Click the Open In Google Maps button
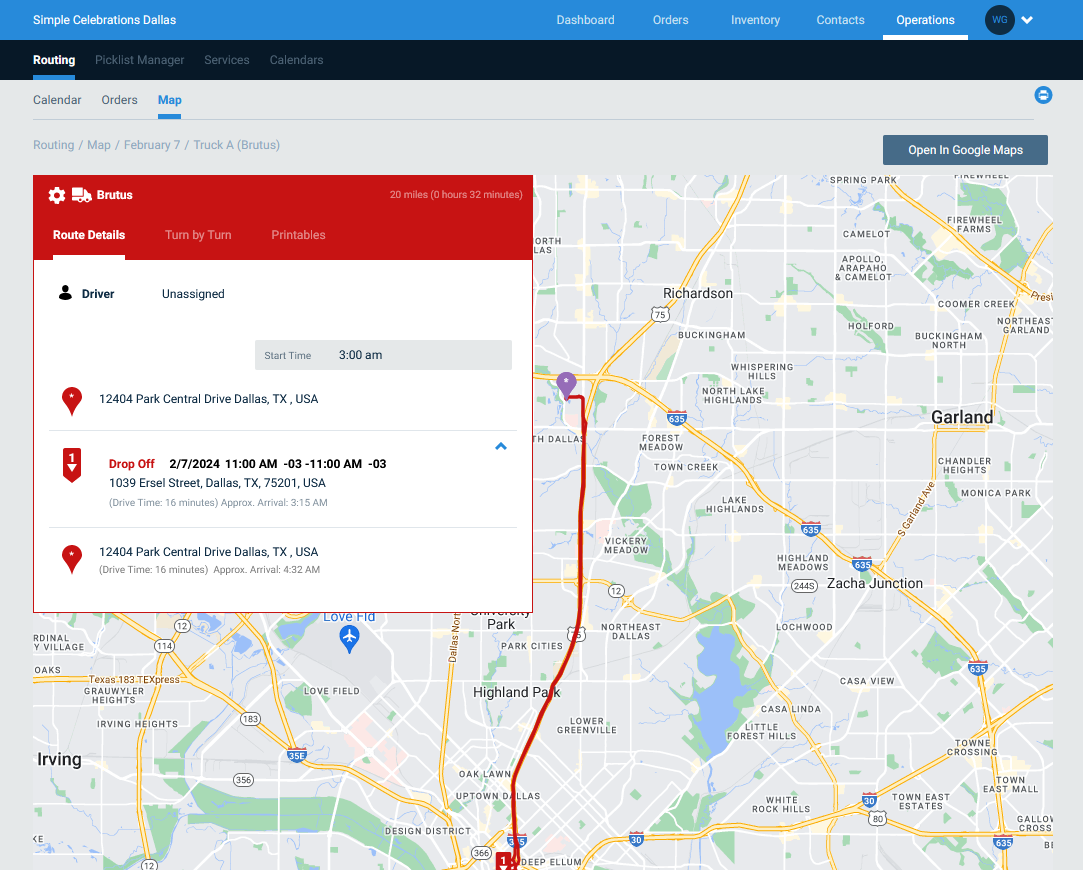The image size is (1083, 870). [964, 150]
